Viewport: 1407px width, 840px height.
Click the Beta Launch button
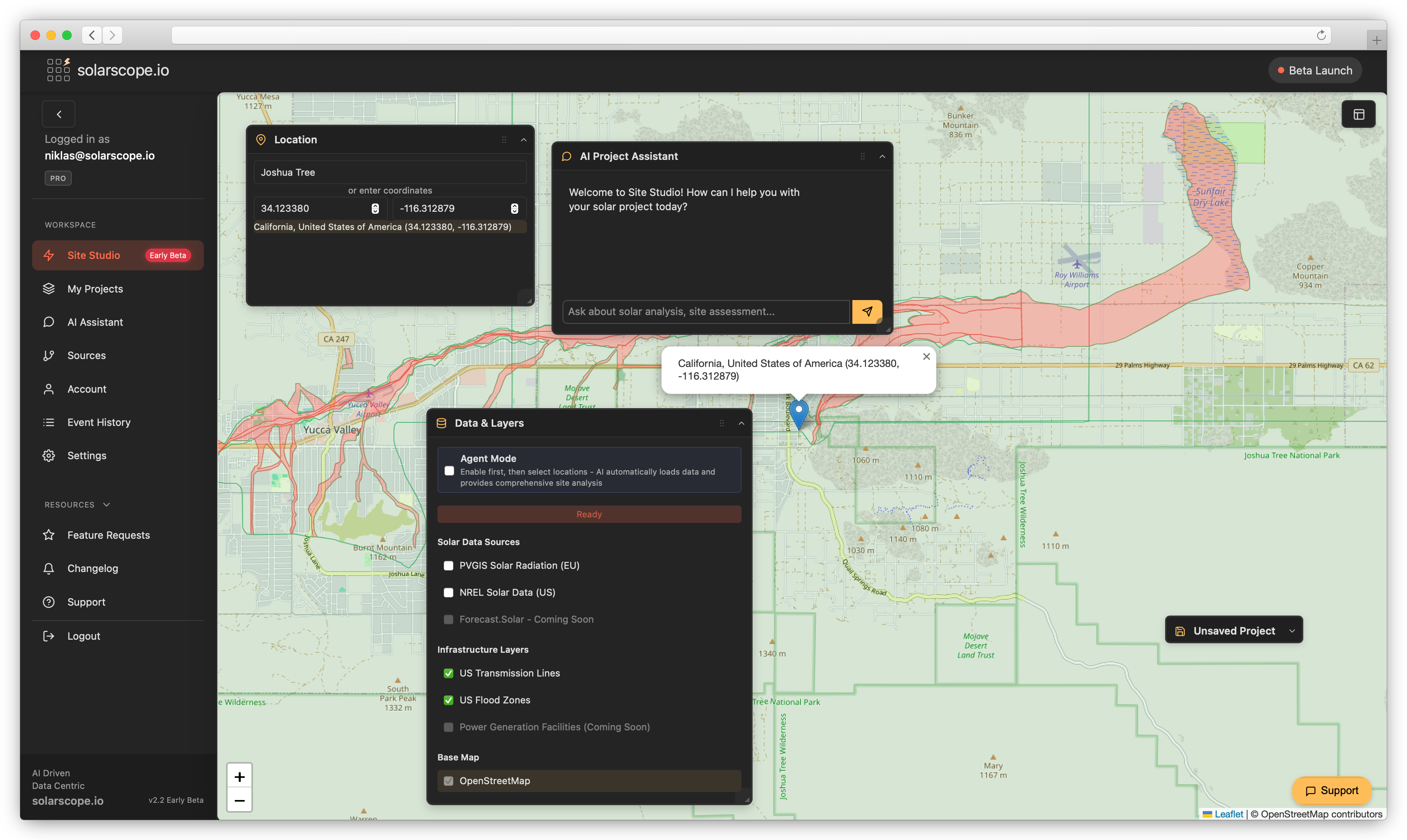[1314, 70]
